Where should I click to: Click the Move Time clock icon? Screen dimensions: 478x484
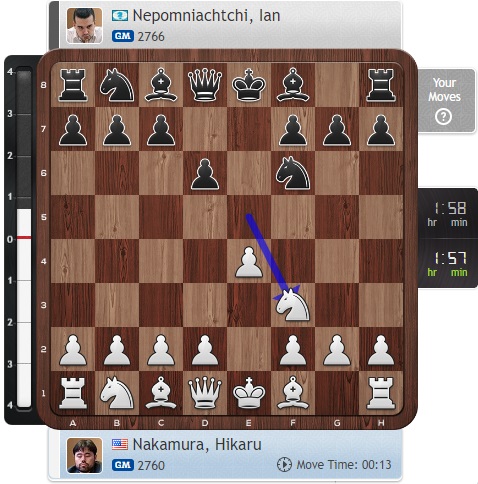(284, 465)
